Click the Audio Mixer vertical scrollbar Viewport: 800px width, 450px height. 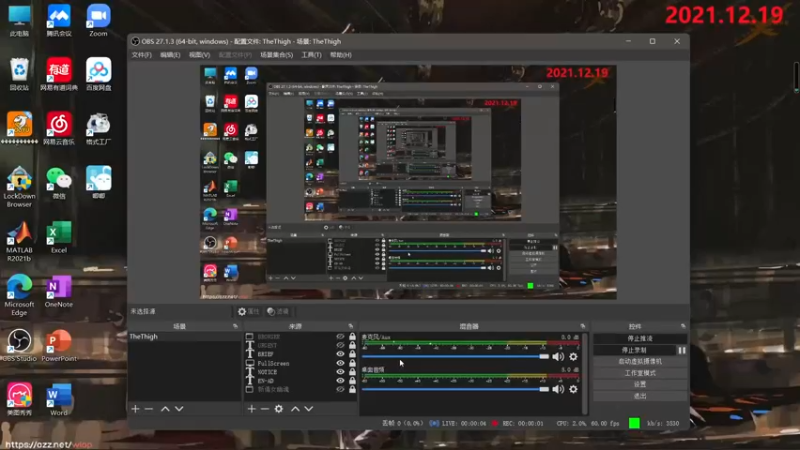585,373
